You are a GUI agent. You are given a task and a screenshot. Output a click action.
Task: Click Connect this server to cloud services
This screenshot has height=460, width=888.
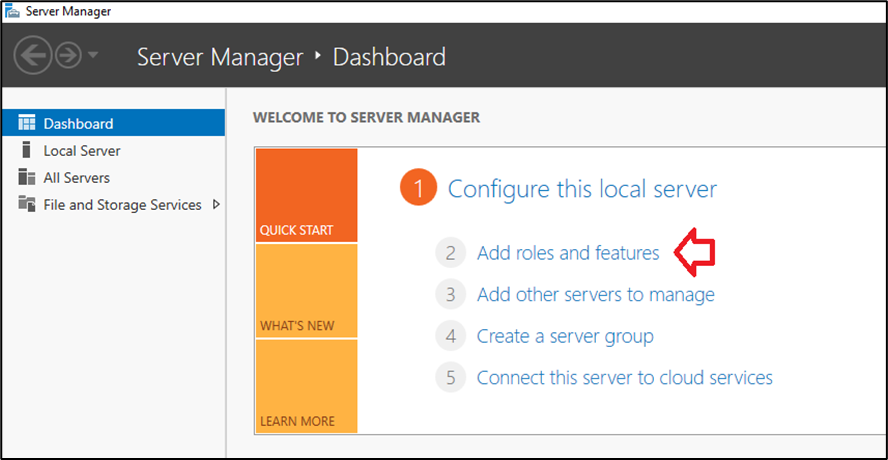pyautogui.click(x=624, y=378)
